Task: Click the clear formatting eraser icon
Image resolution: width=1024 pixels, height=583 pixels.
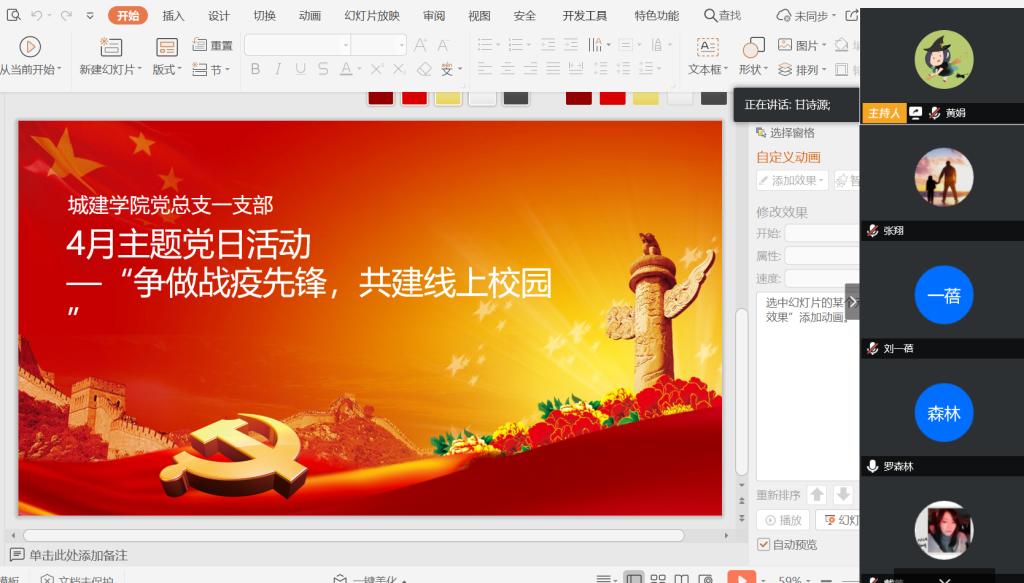Action: click(x=424, y=69)
